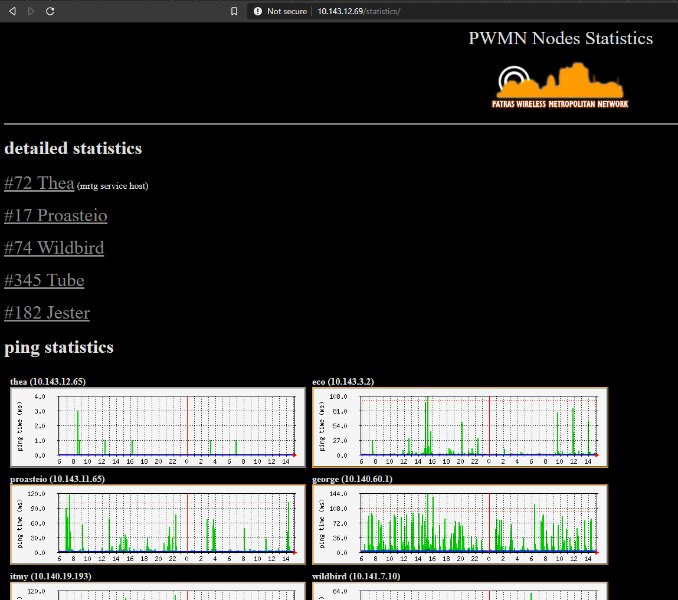
Task: Open the #74 Wildbird link
Action: click(x=54, y=248)
